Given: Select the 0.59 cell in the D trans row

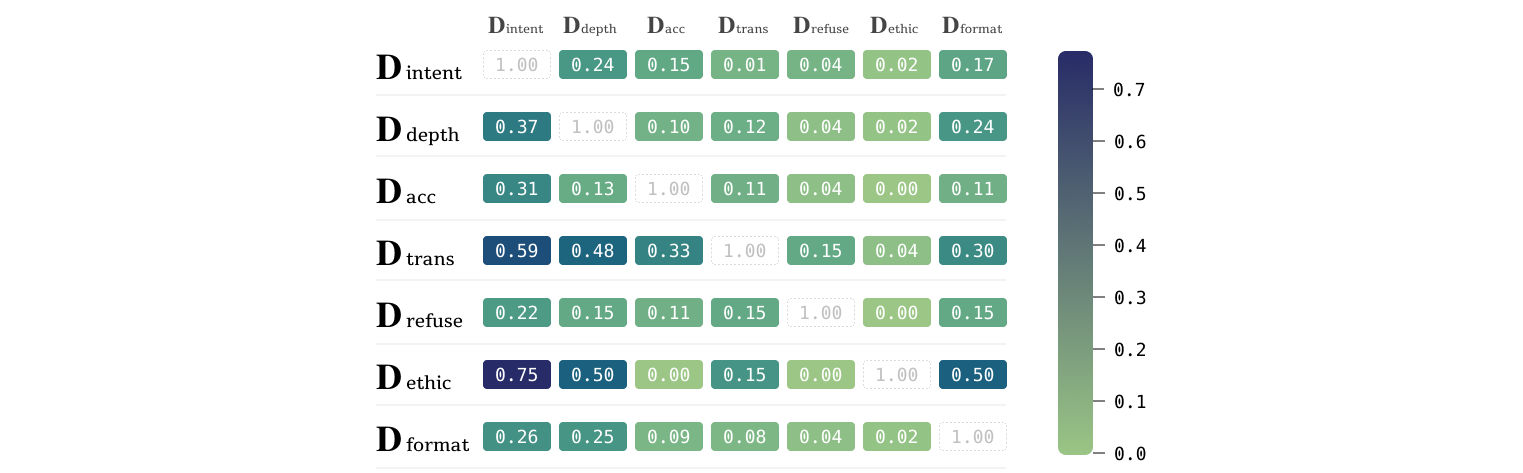Looking at the screenshot, I should [516, 251].
